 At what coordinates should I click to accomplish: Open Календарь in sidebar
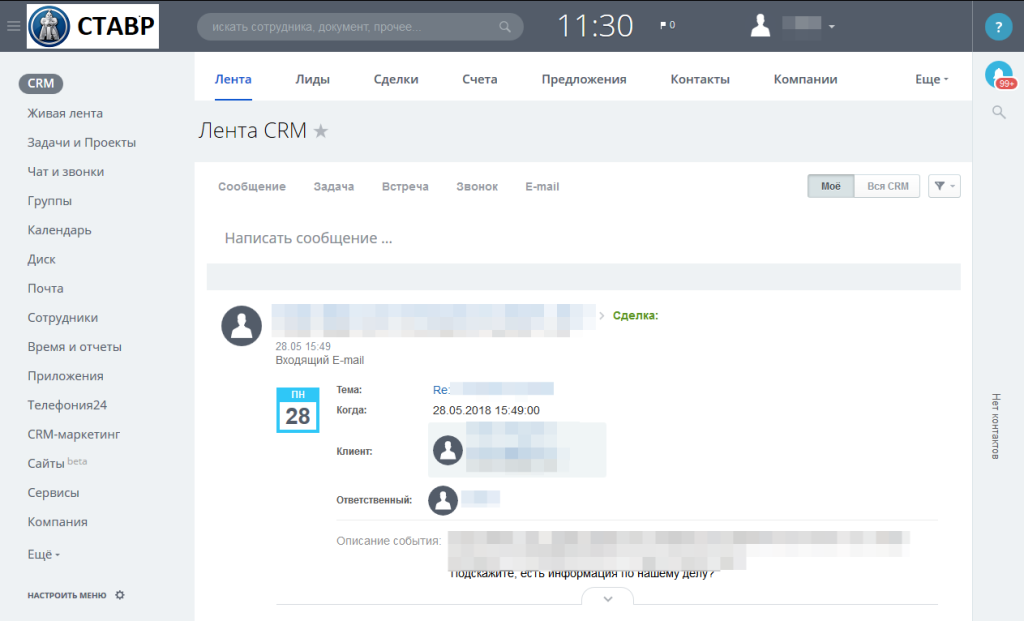coord(59,230)
